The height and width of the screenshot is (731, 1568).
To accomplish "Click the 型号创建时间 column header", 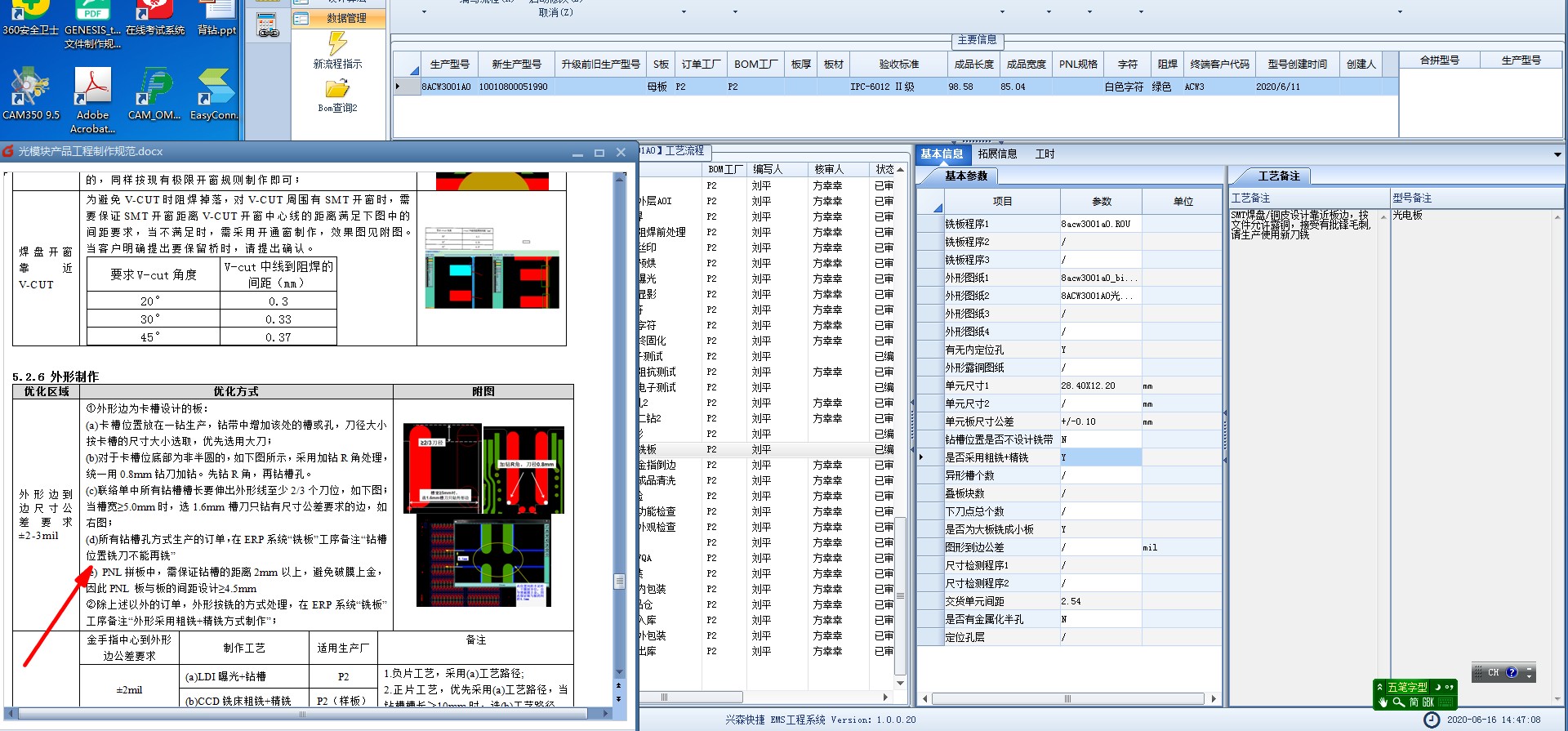I will [x=1297, y=65].
